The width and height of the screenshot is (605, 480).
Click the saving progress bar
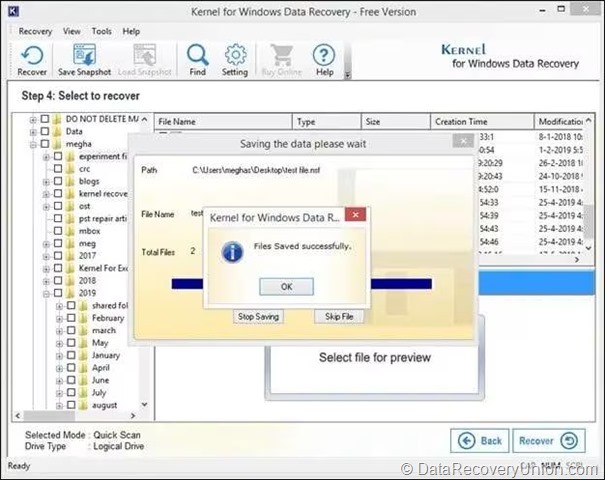[x=301, y=284]
